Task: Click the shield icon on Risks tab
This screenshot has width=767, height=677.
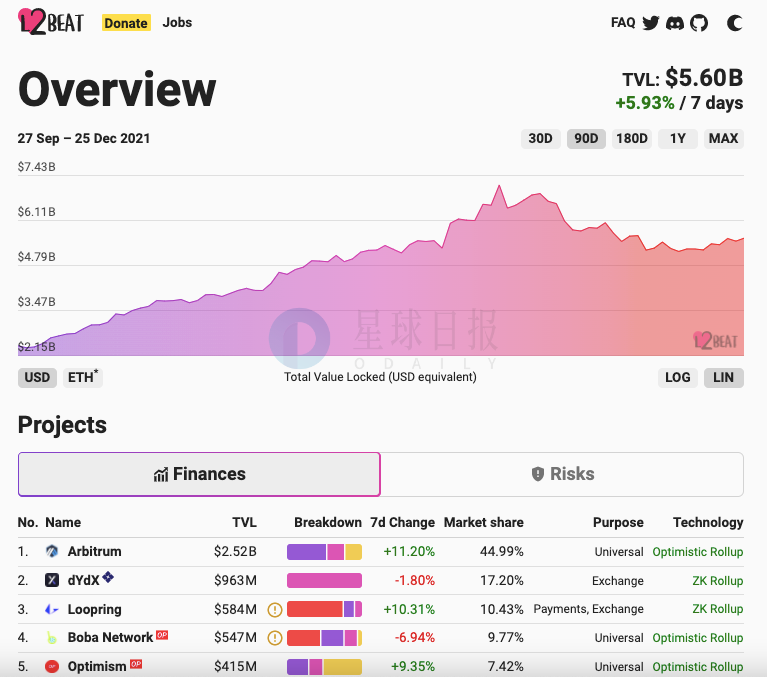Action: 538,474
